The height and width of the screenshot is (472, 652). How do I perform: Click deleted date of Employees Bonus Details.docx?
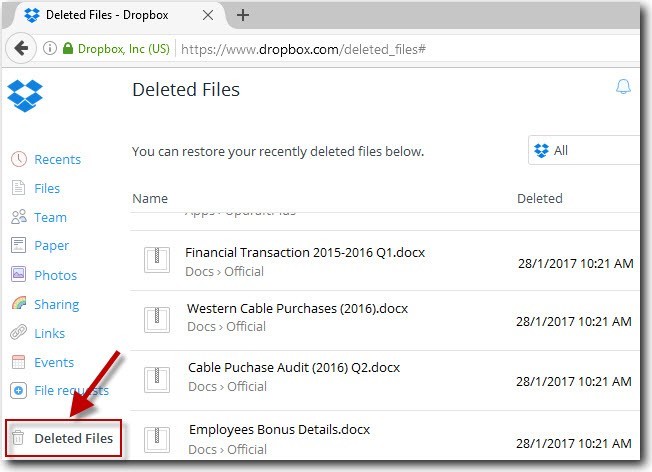tap(574, 444)
